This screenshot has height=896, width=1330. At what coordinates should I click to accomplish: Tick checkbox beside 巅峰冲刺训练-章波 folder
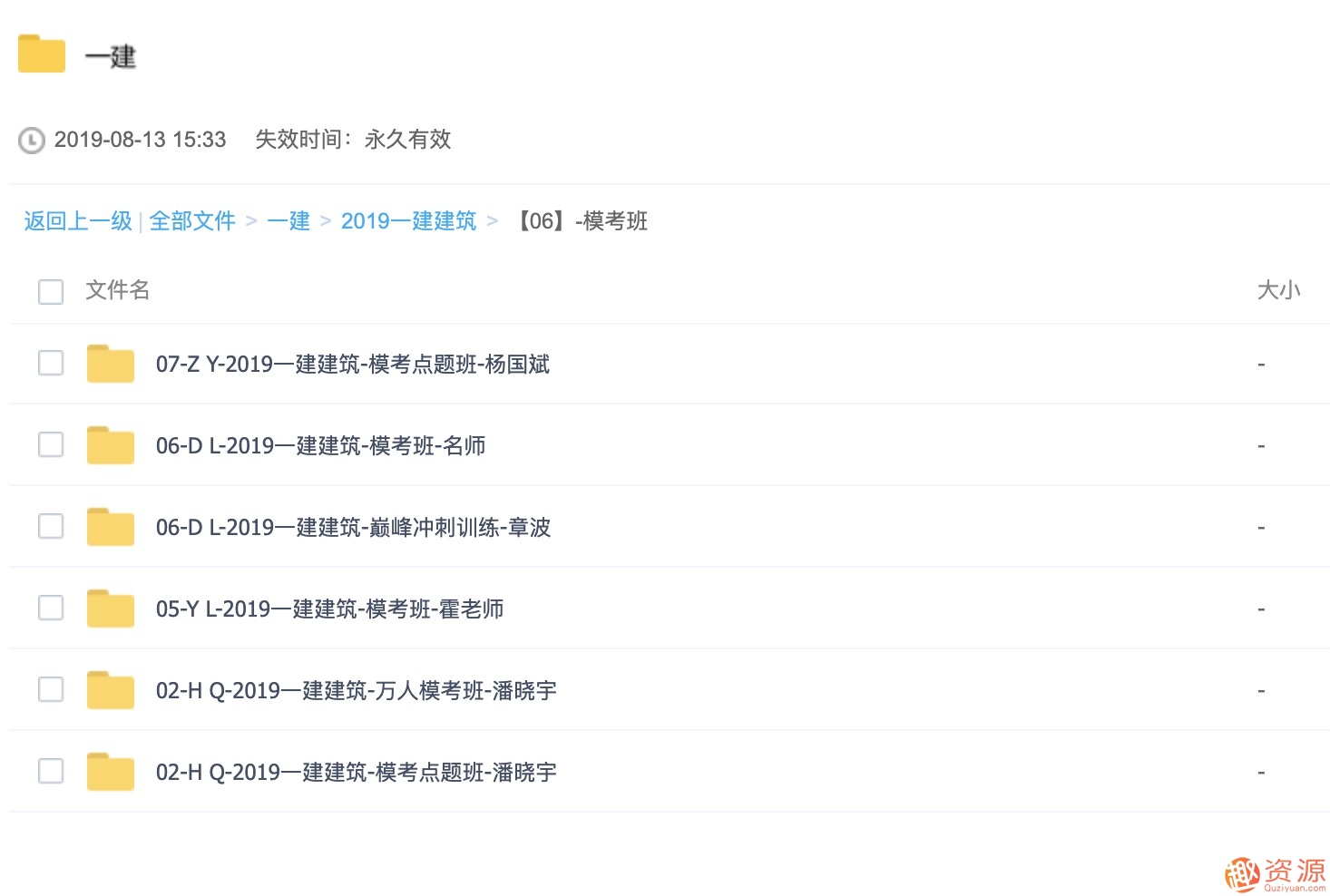(x=51, y=526)
